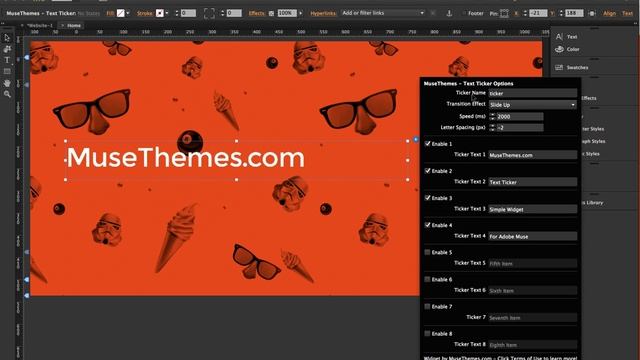Screen dimensions: 640x360
Task: Check the Enable 7 checkbox
Action: tap(427, 306)
